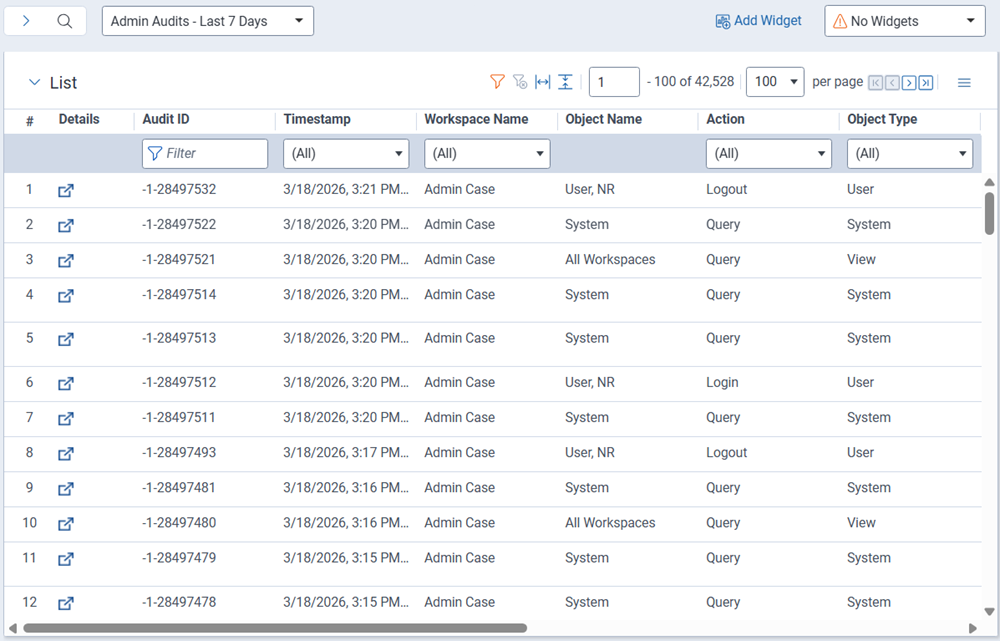Click inside the Audit ID filter field
1000x641 pixels.
point(205,153)
